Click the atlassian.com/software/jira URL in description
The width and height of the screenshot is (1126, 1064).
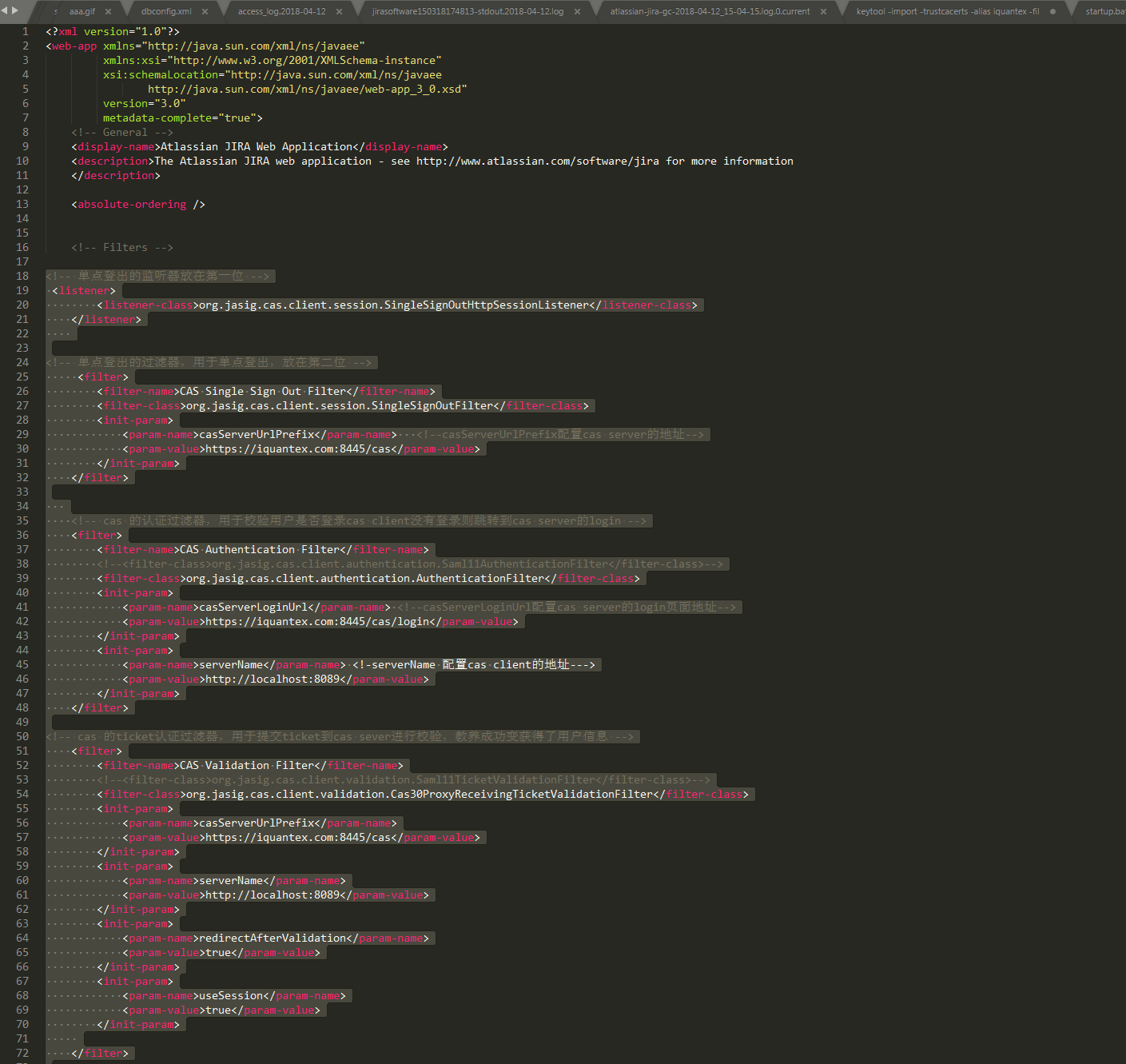(537, 161)
